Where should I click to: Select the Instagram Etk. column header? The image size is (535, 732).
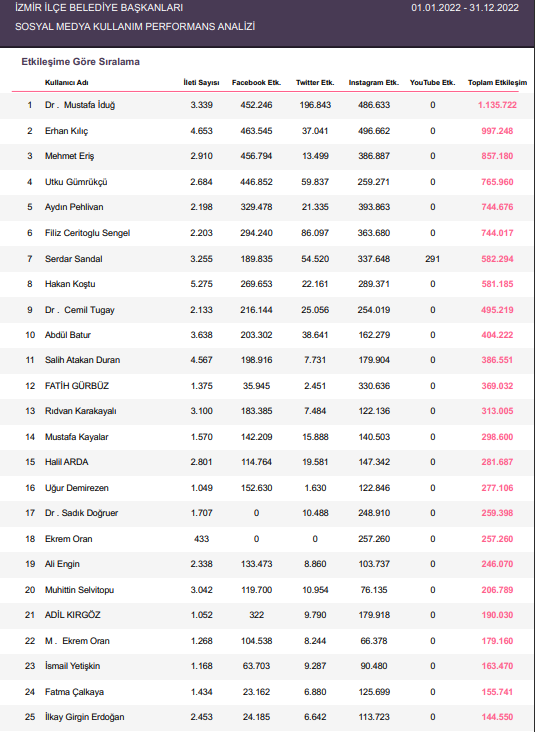[x=373, y=83]
